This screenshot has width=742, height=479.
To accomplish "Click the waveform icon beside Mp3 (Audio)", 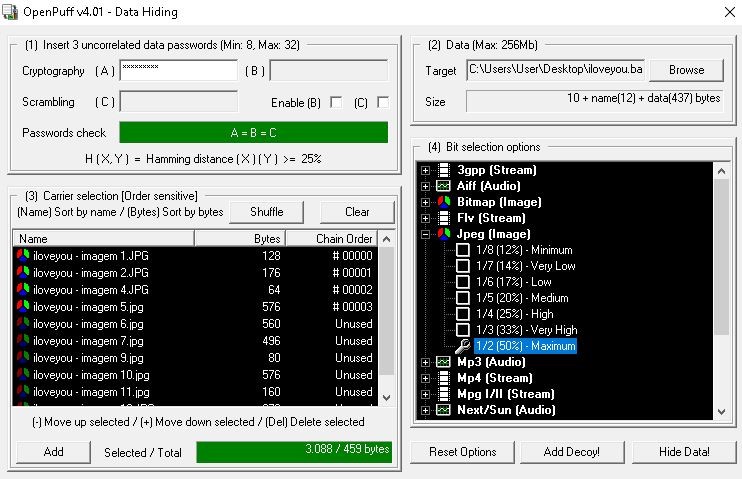I will tap(443, 362).
